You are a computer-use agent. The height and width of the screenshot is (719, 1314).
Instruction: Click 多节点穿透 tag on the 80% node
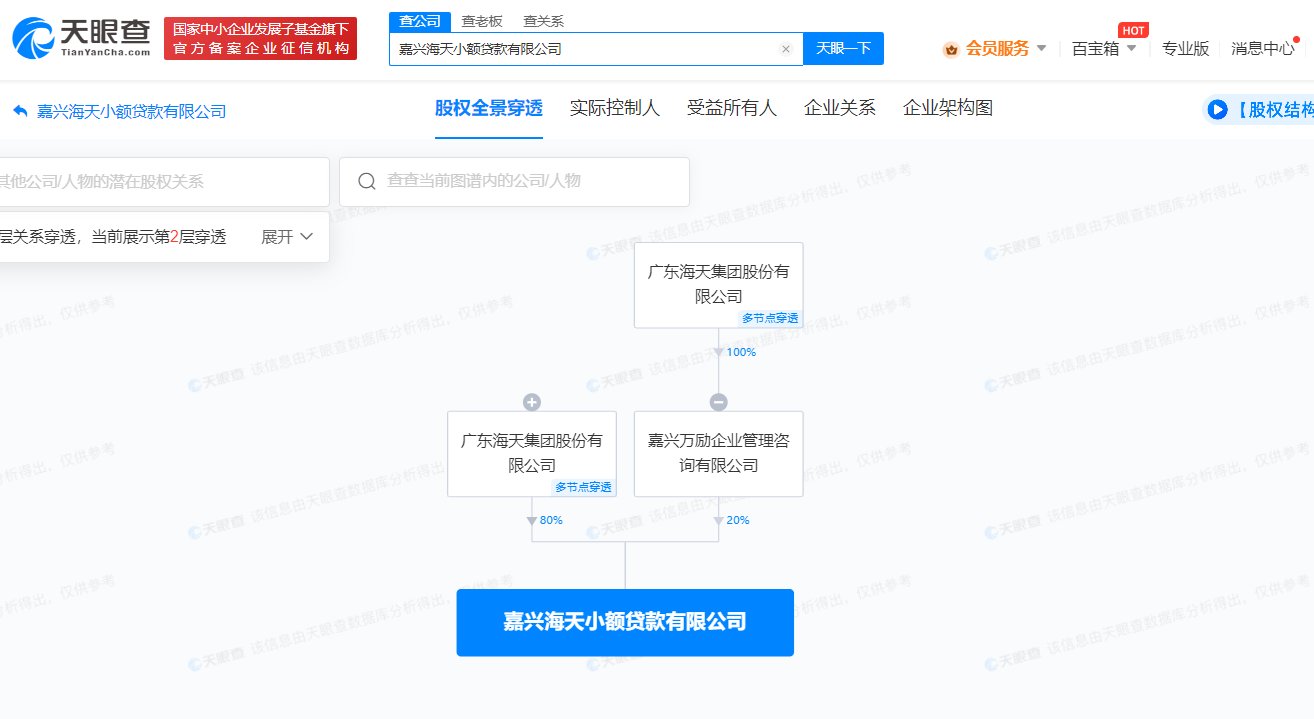(x=583, y=487)
